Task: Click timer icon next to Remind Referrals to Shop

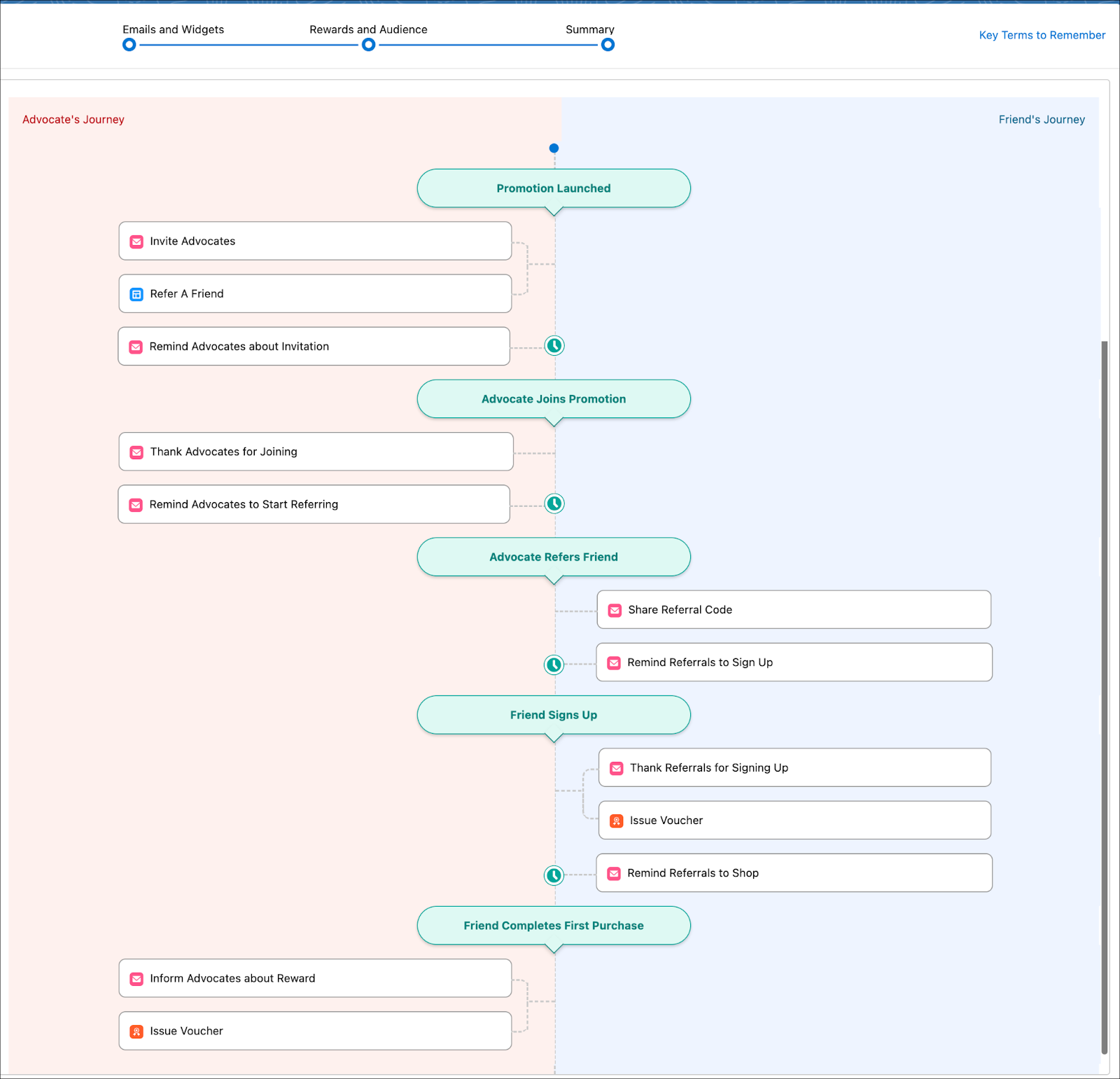Action: click(554, 875)
